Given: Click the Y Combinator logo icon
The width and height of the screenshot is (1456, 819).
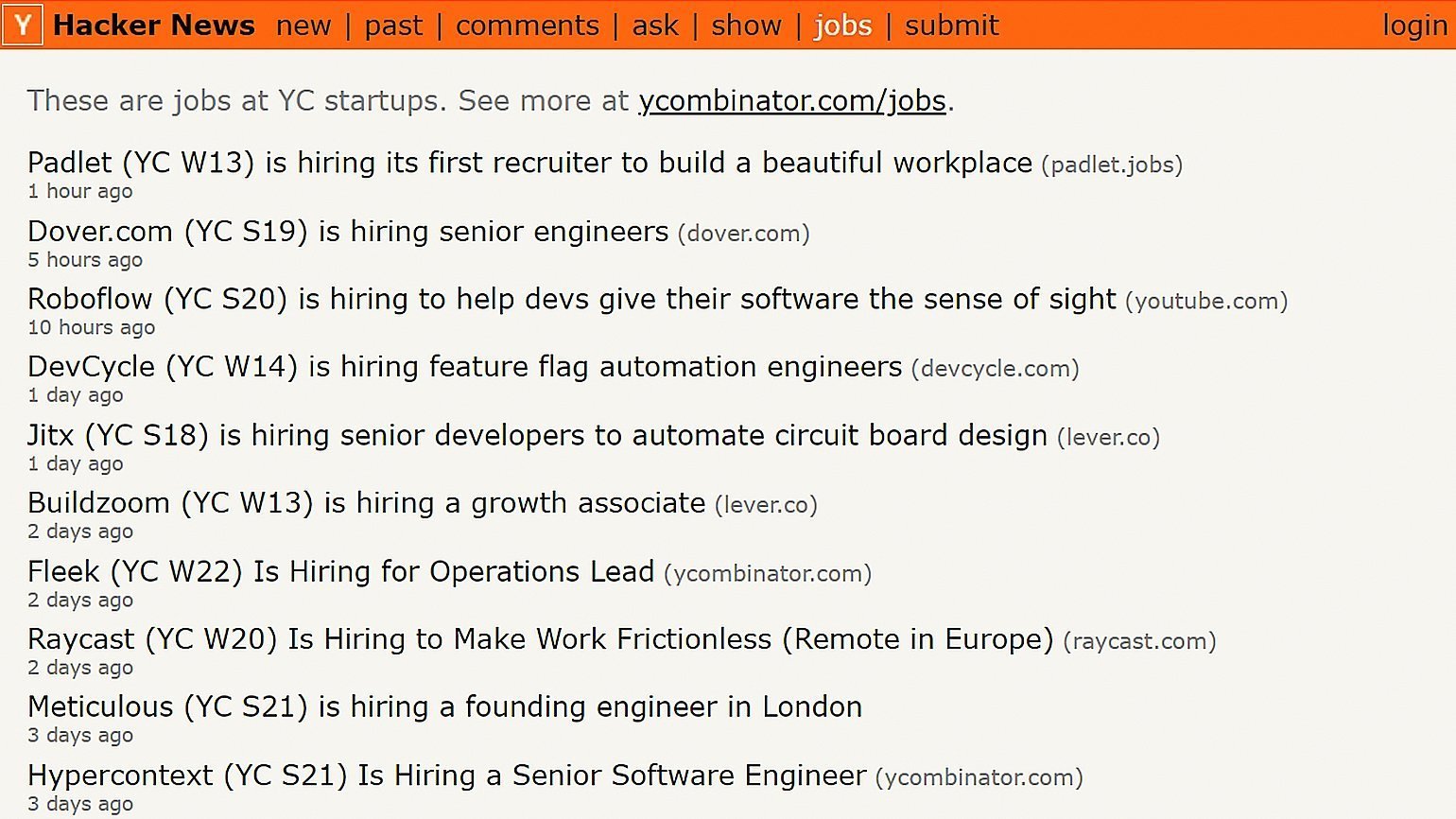Looking at the screenshot, I should click(23, 25).
